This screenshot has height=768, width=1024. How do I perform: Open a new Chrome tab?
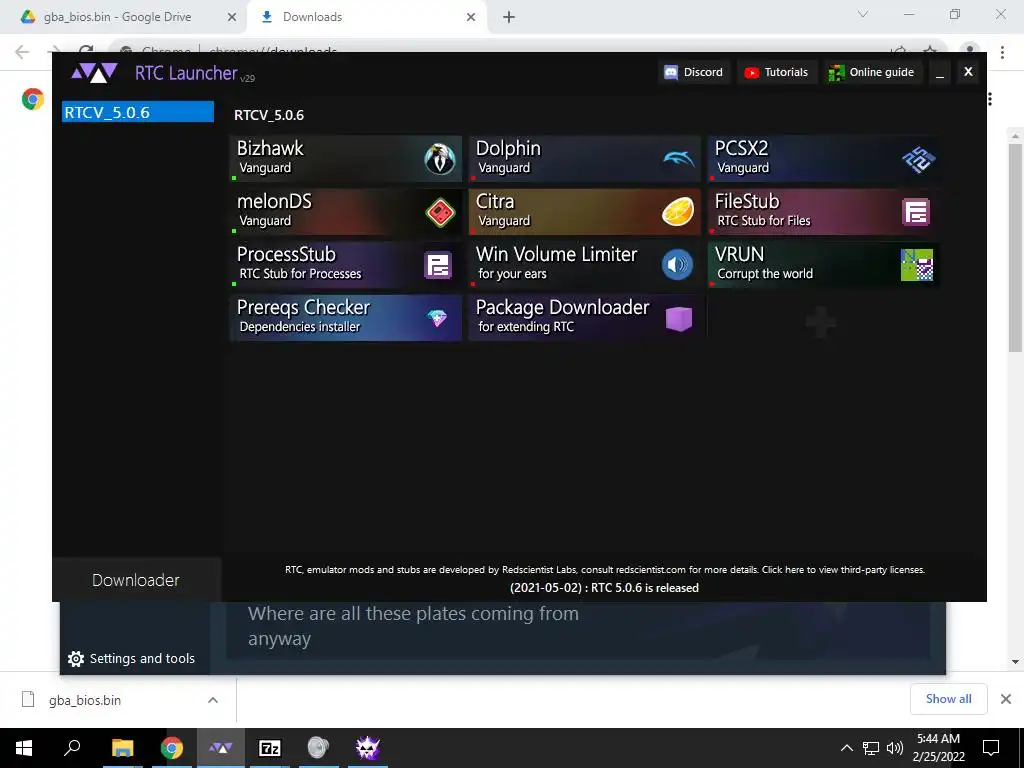tap(509, 17)
